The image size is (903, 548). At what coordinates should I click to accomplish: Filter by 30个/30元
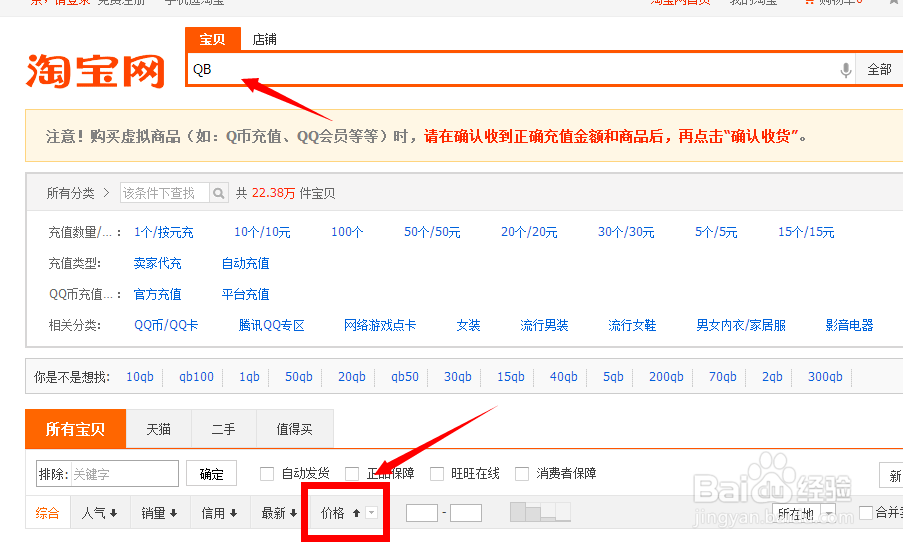click(626, 232)
